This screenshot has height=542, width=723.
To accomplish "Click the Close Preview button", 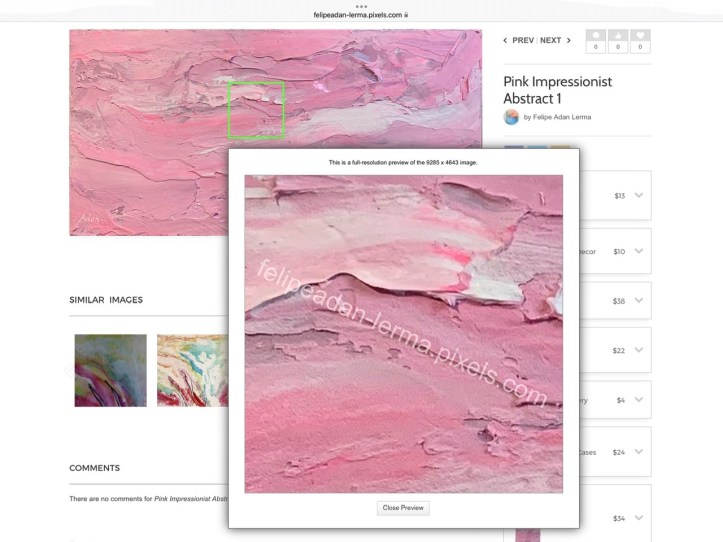I will point(403,508).
